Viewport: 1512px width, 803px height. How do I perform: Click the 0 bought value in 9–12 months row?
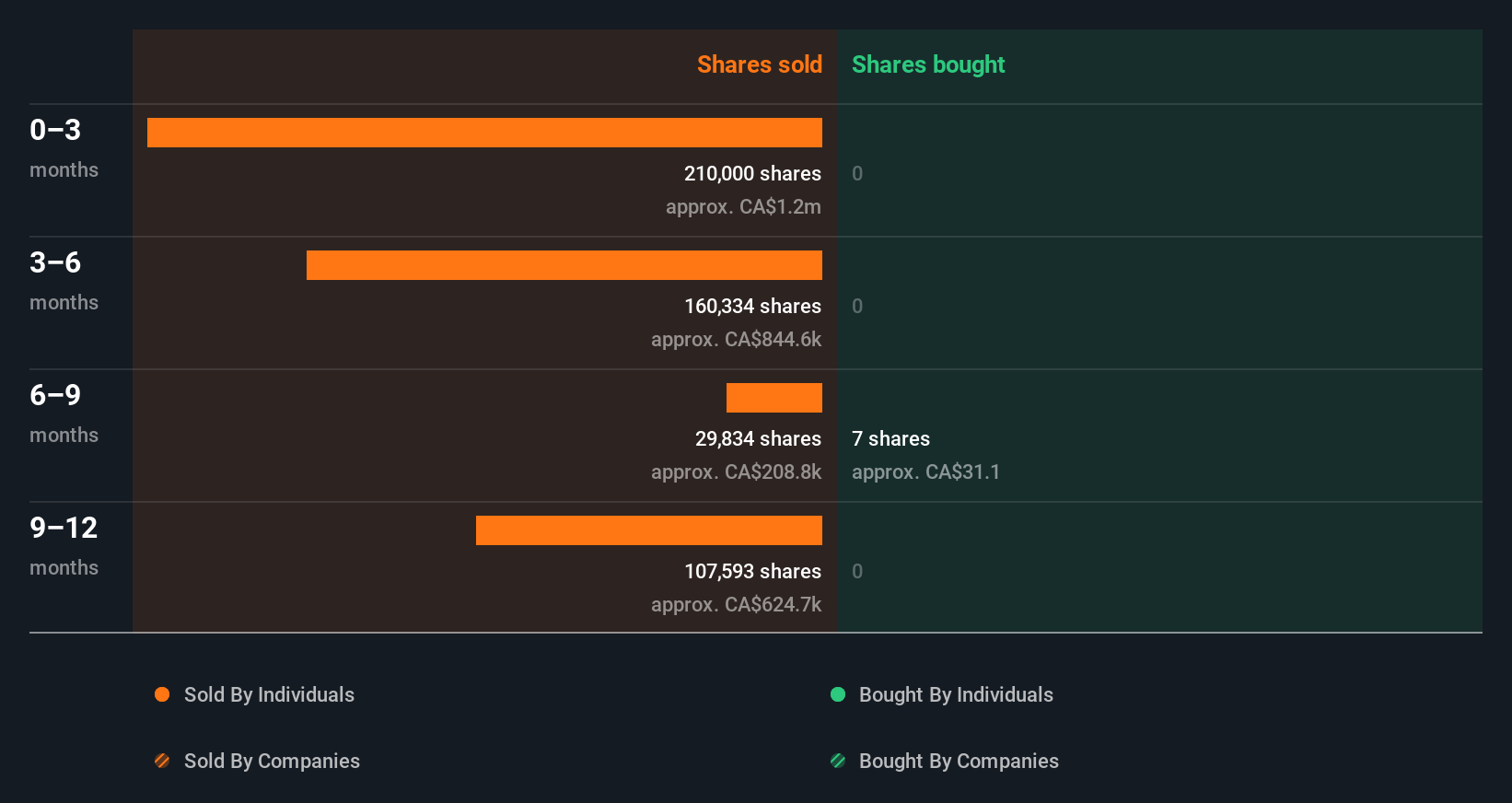[857, 571]
